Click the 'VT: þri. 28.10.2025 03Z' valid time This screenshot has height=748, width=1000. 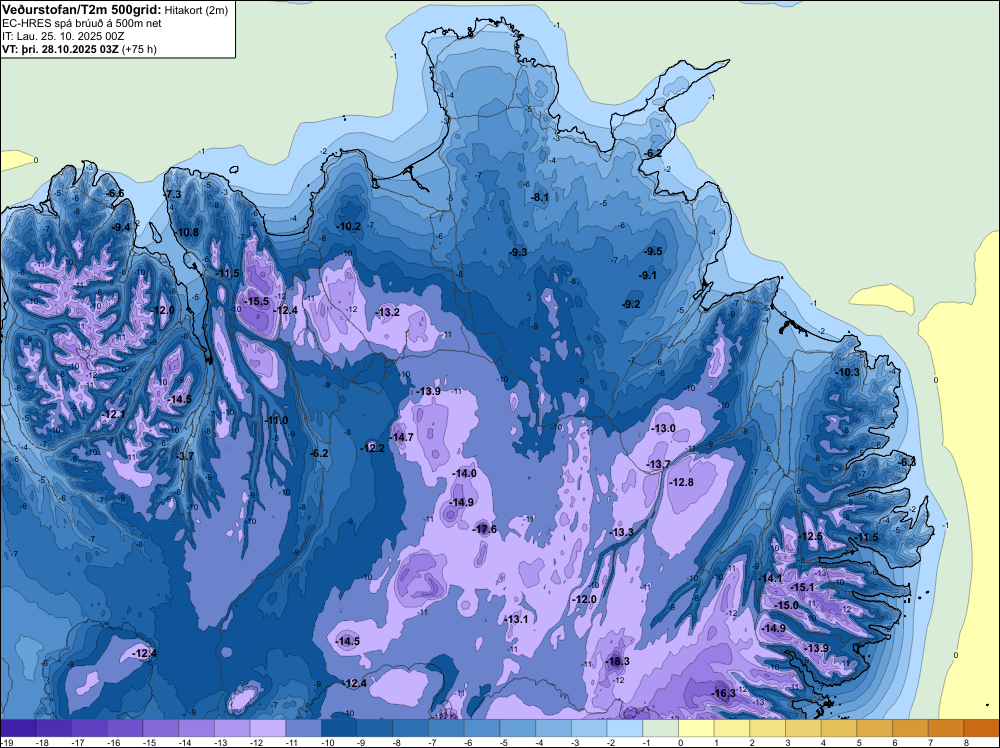coord(60,49)
